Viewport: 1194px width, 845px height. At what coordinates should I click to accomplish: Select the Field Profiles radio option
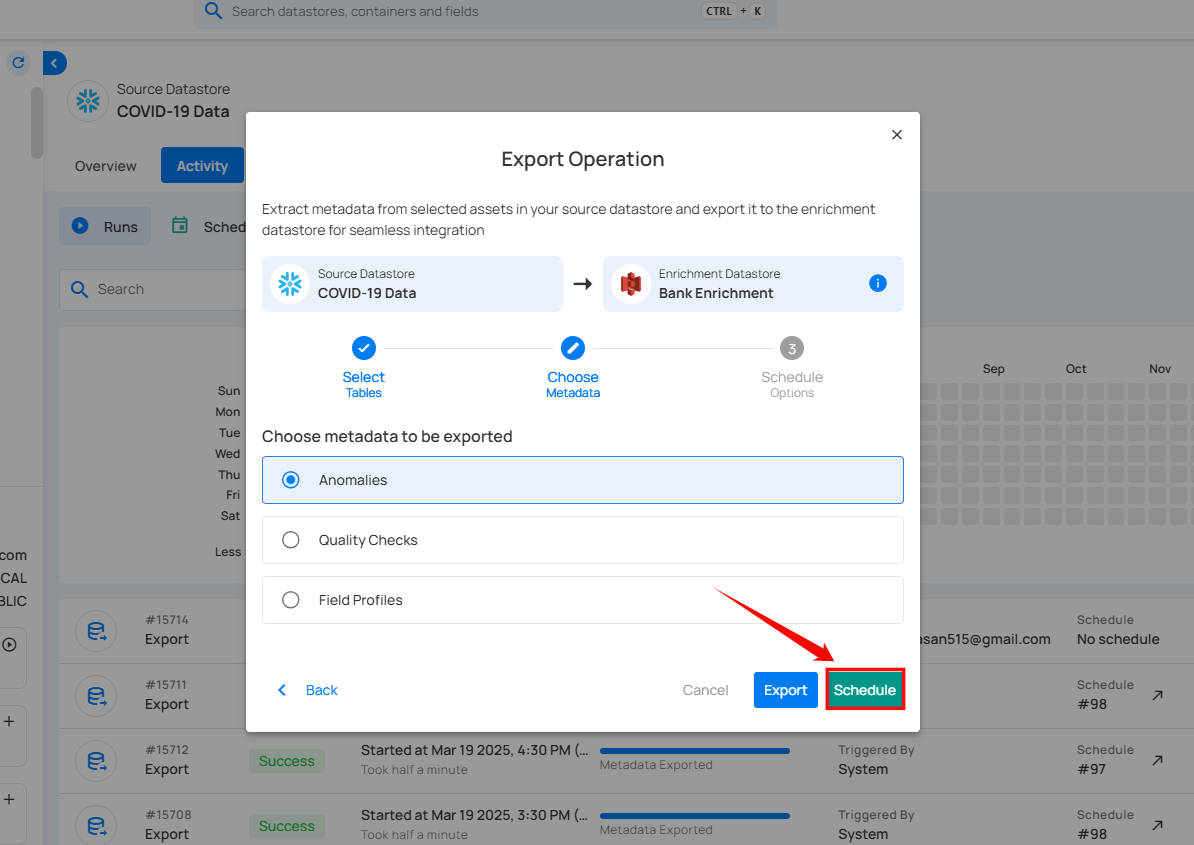click(291, 600)
